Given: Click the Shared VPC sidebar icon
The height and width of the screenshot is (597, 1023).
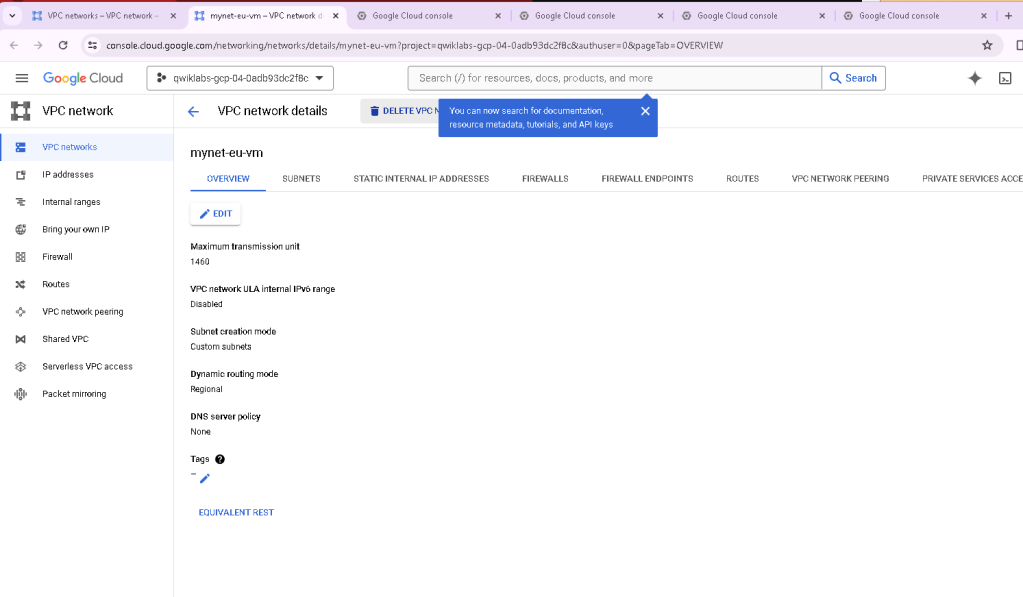Looking at the screenshot, I should click(21, 339).
